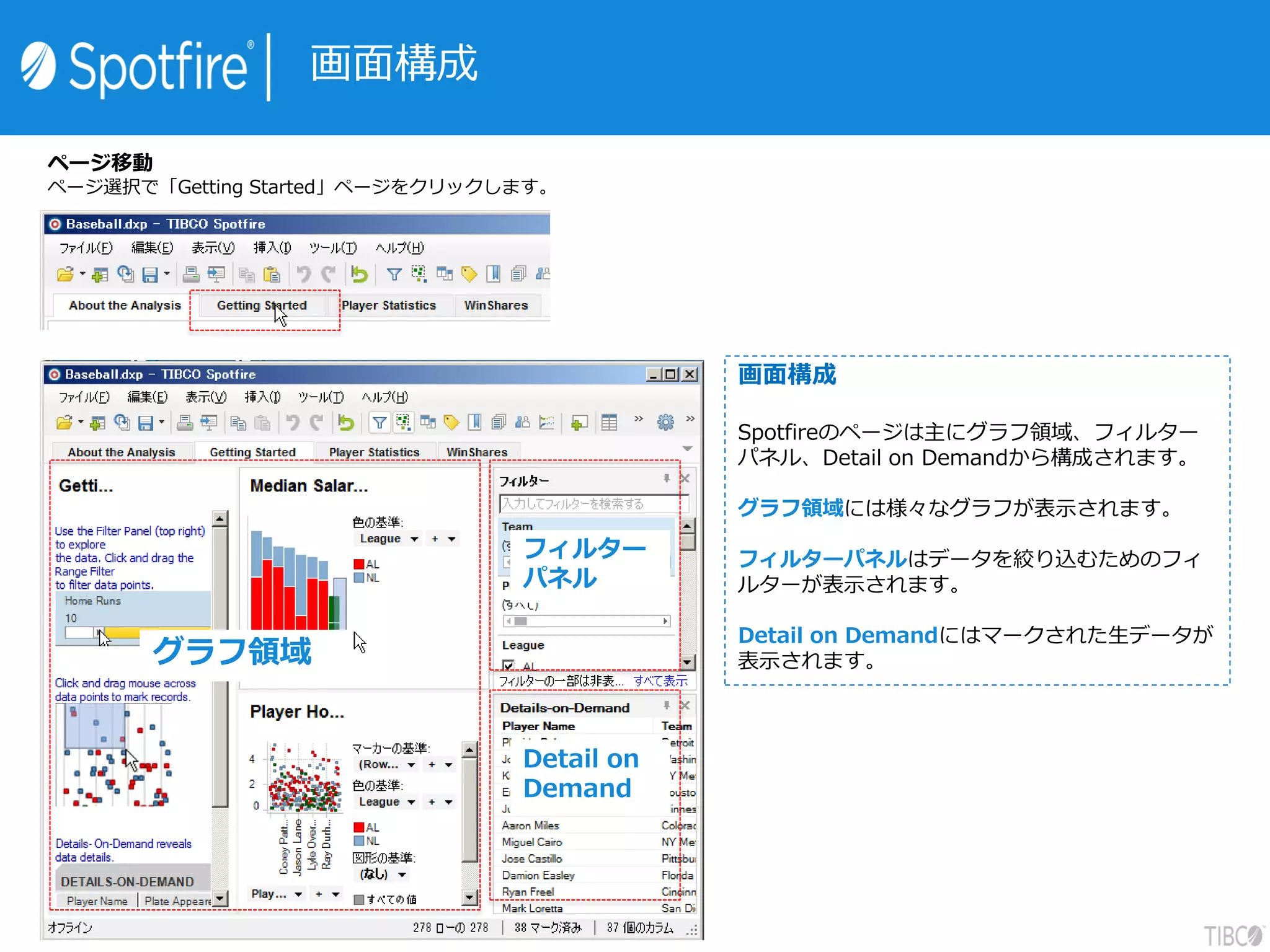The width and height of the screenshot is (1270, 952).
Task: Click the オフライン status indicator
Action: click(x=70, y=928)
